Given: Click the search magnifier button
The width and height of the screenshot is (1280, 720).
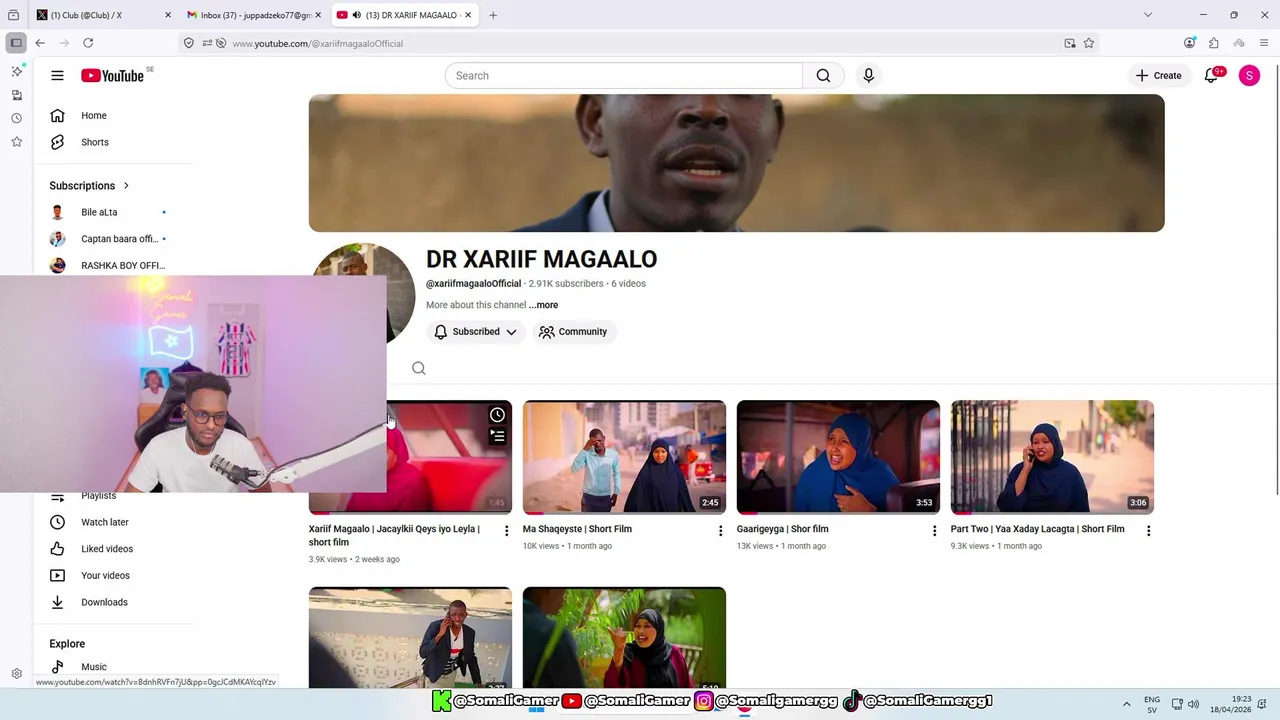Looking at the screenshot, I should [x=823, y=76].
